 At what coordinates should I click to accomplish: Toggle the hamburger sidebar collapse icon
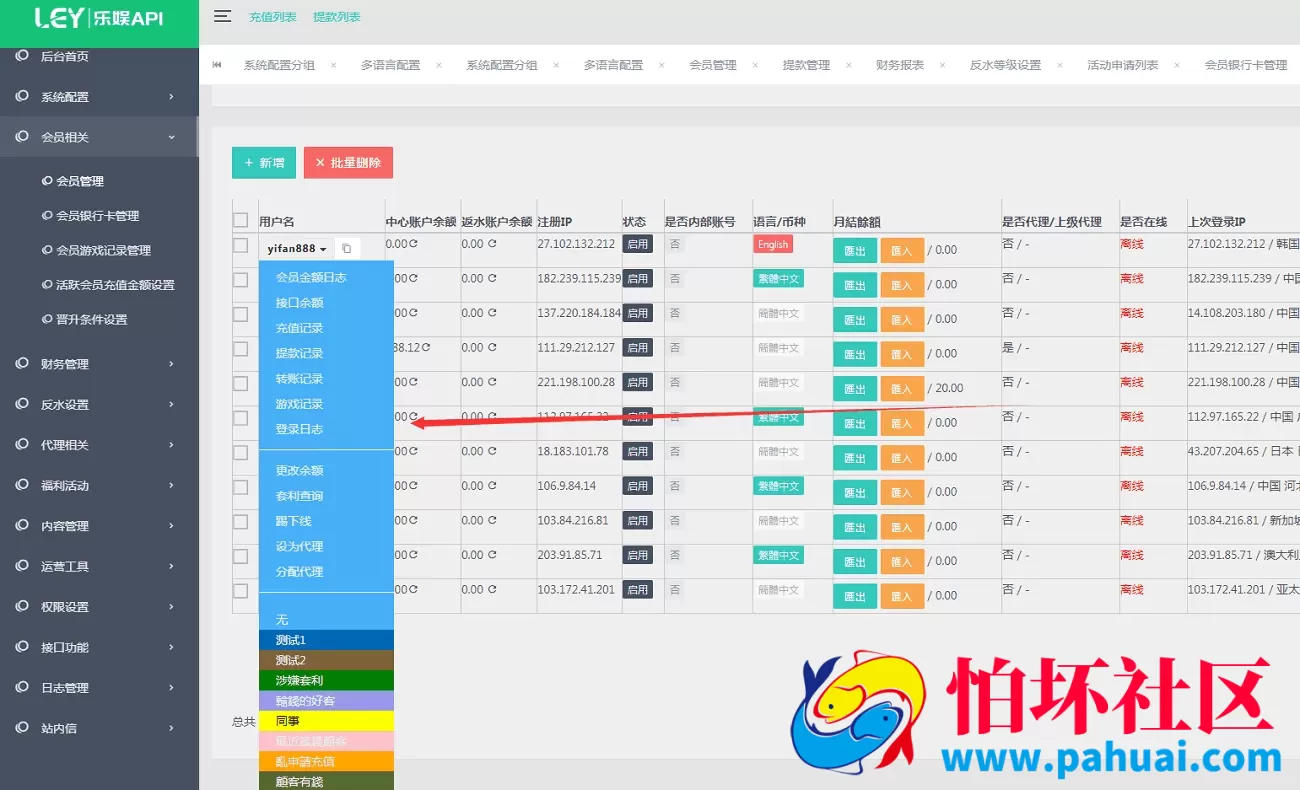223,16
